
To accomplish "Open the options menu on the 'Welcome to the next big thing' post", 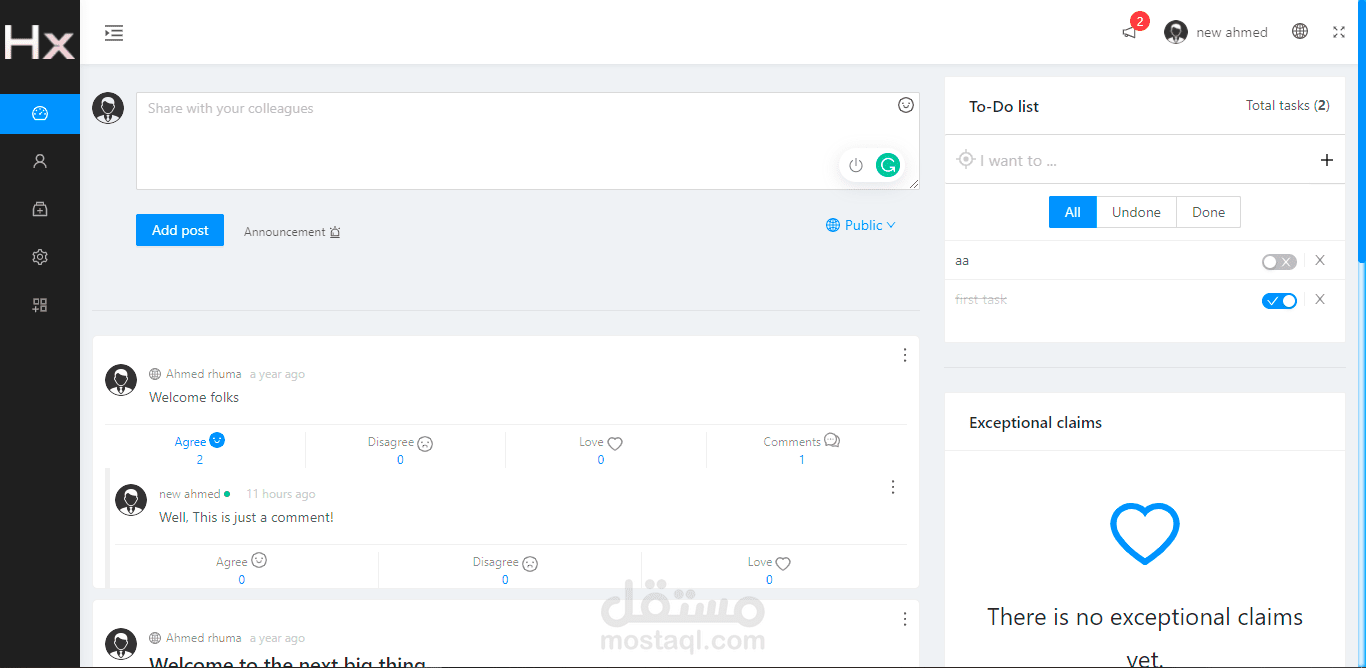I will pos(905,619).
